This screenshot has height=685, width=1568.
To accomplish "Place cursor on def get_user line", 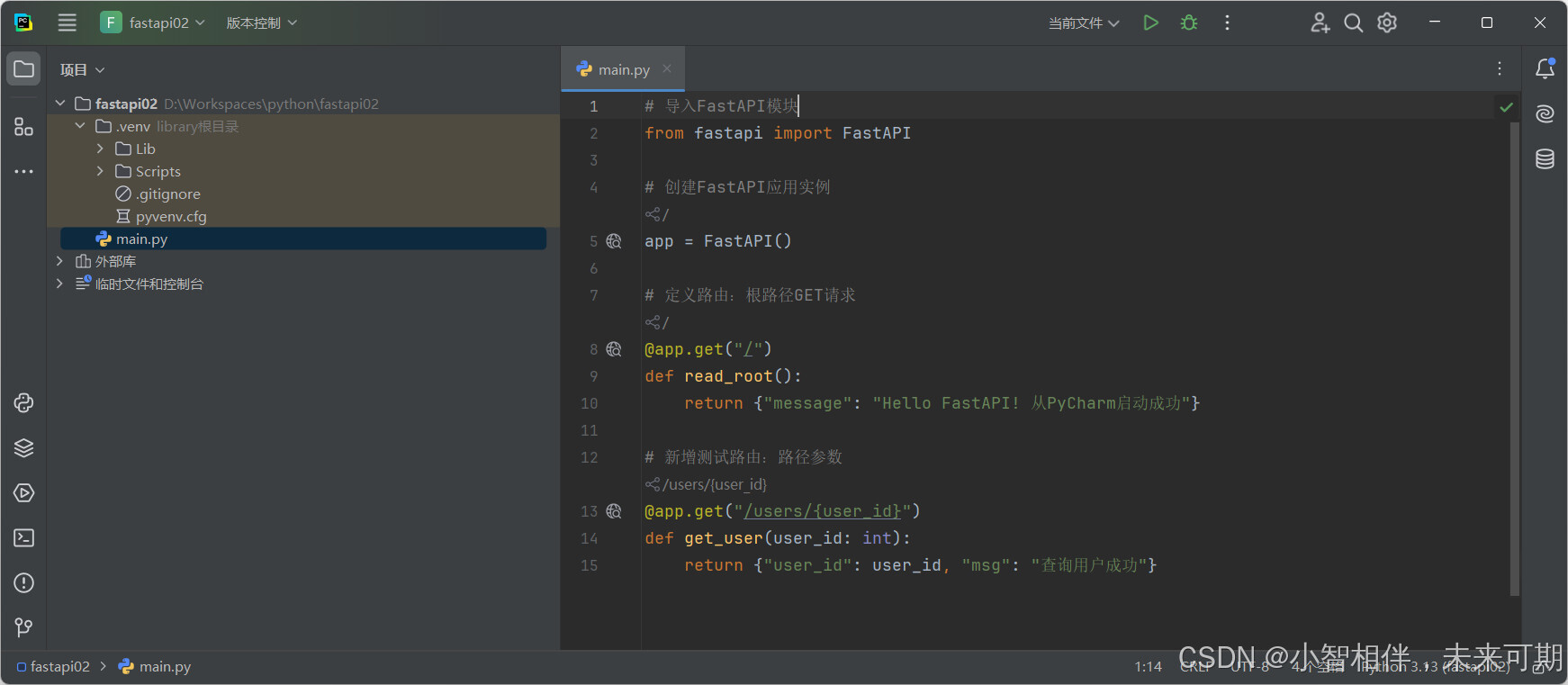I will (778, 538).
